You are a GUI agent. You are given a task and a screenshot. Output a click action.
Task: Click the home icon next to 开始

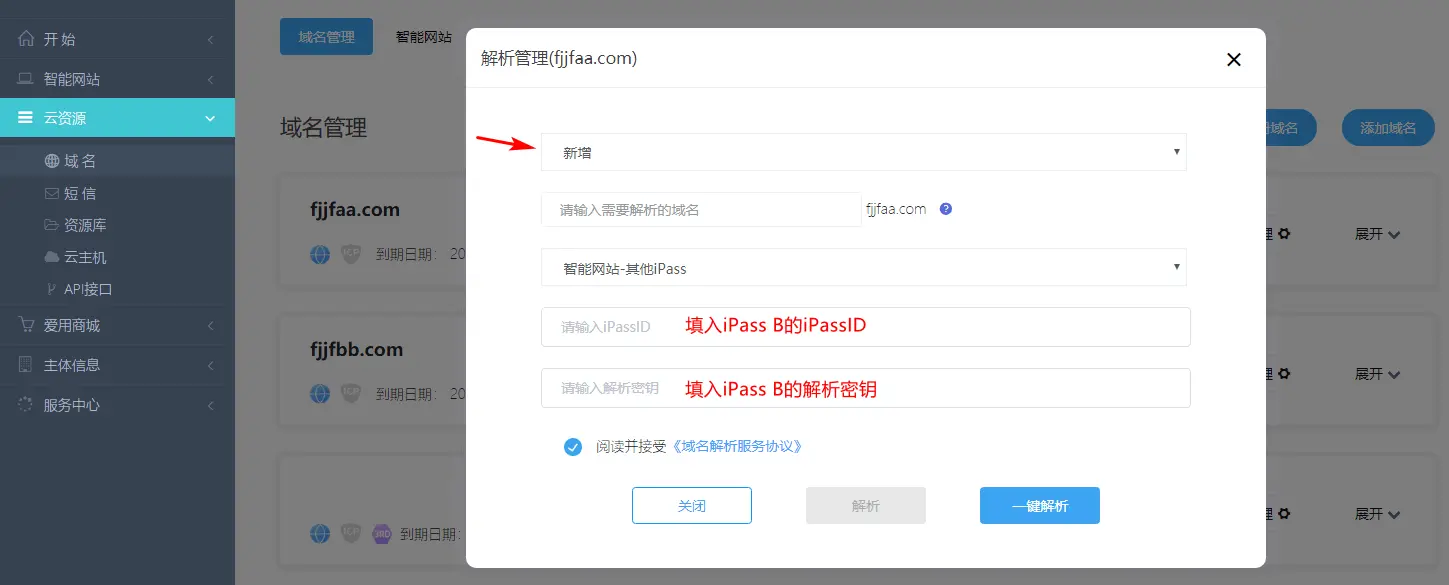pos(26,39)
